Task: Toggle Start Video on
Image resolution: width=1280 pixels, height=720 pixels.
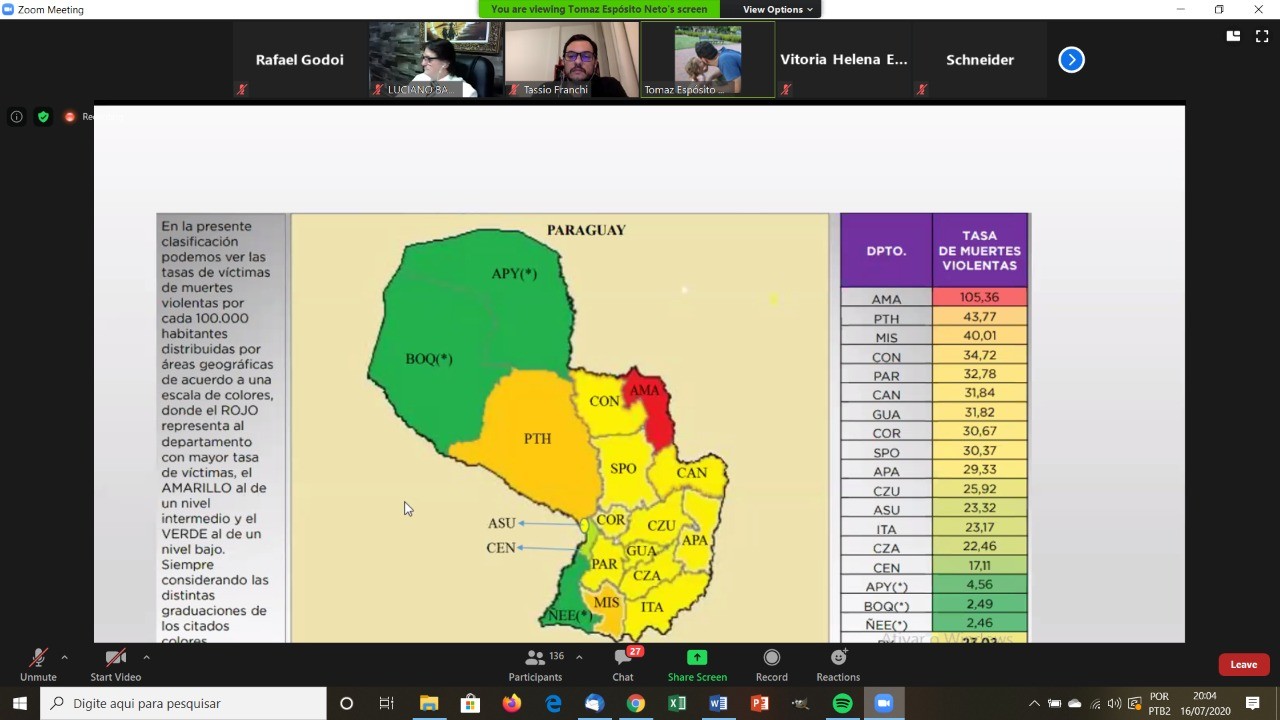Action: (x=115, y=664)
